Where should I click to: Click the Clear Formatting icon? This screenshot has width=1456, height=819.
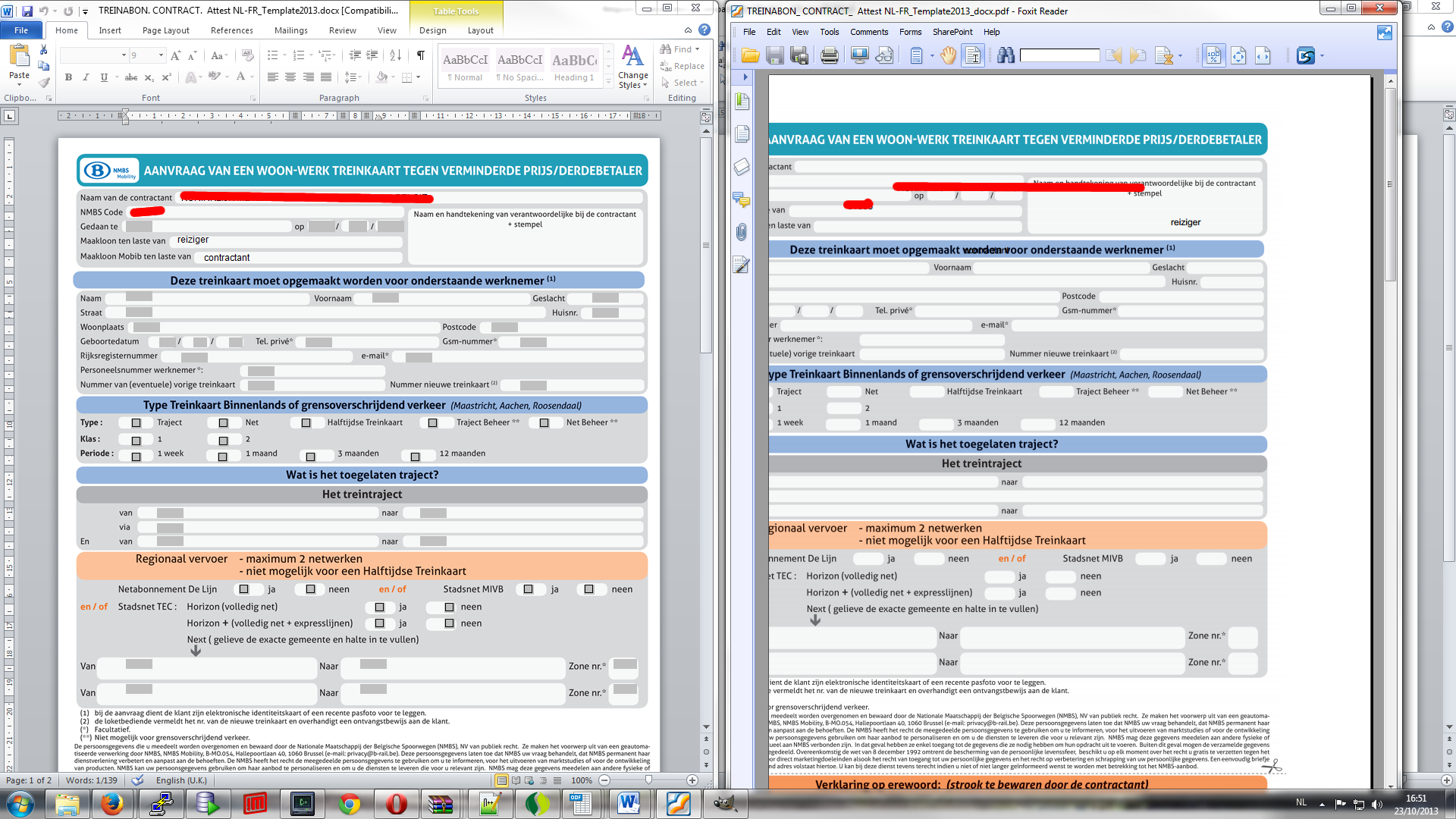click(247, 55)
